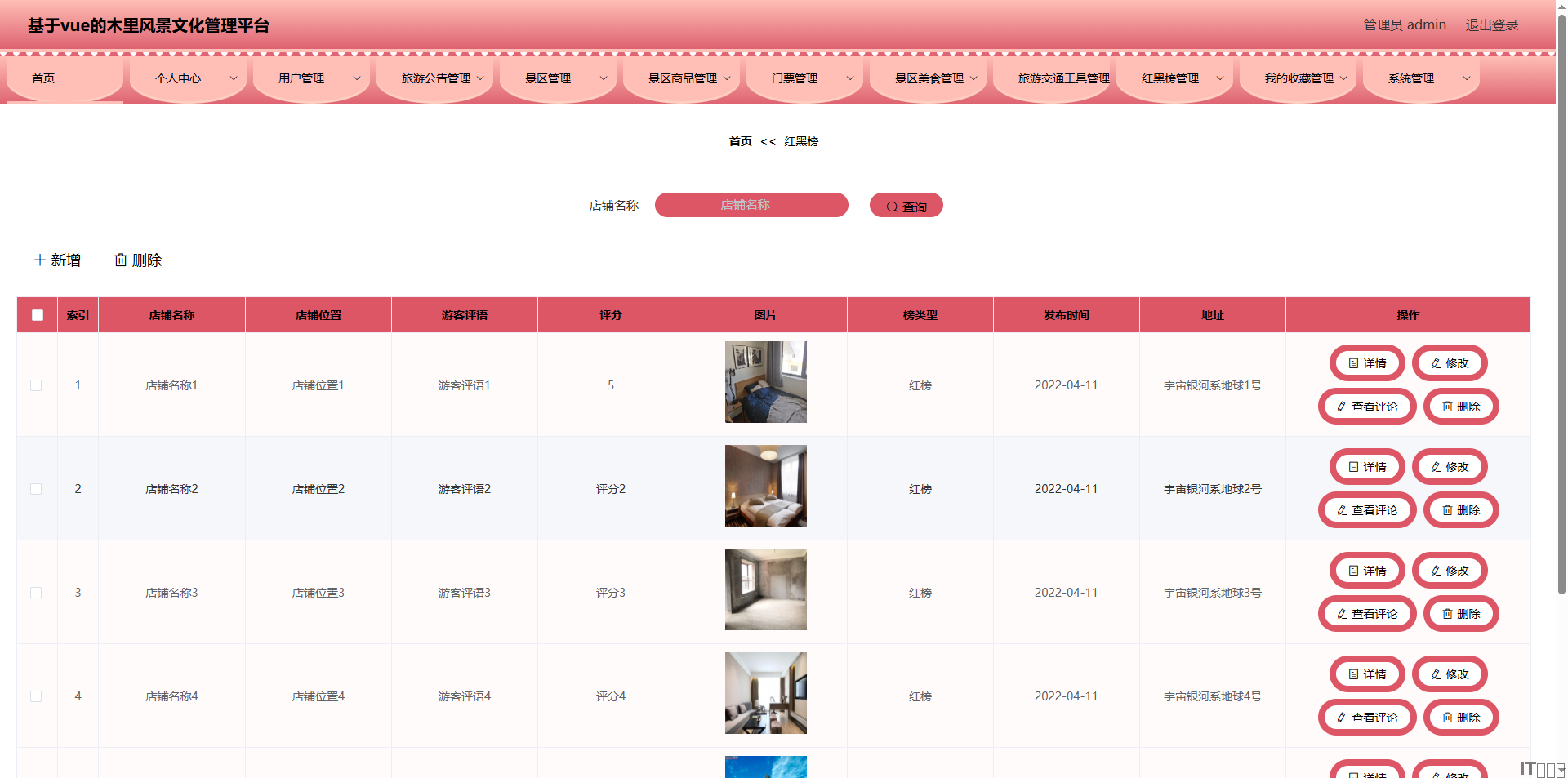1568x778 pixels.
Task: Click 删除 button in 店铺名称1 row
Action: click(1460, 407)
